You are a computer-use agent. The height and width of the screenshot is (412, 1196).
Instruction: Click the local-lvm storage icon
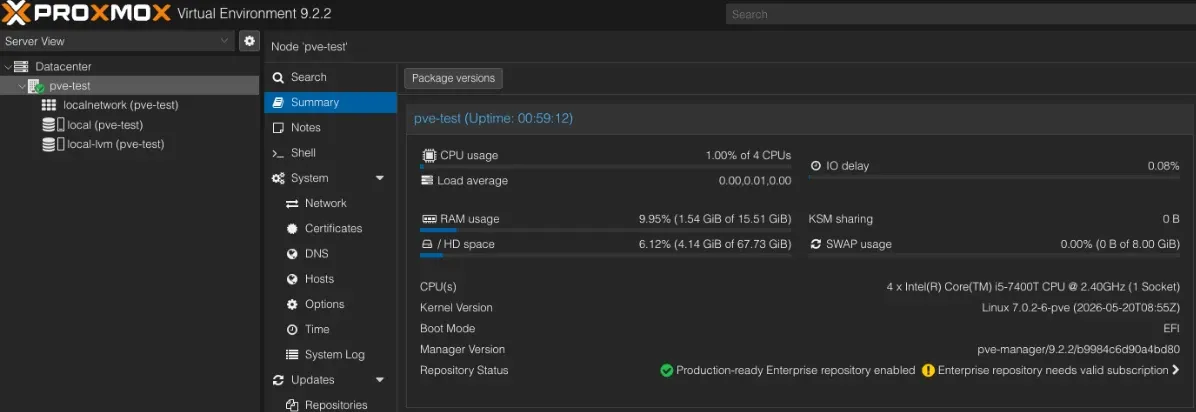[53, 144]
